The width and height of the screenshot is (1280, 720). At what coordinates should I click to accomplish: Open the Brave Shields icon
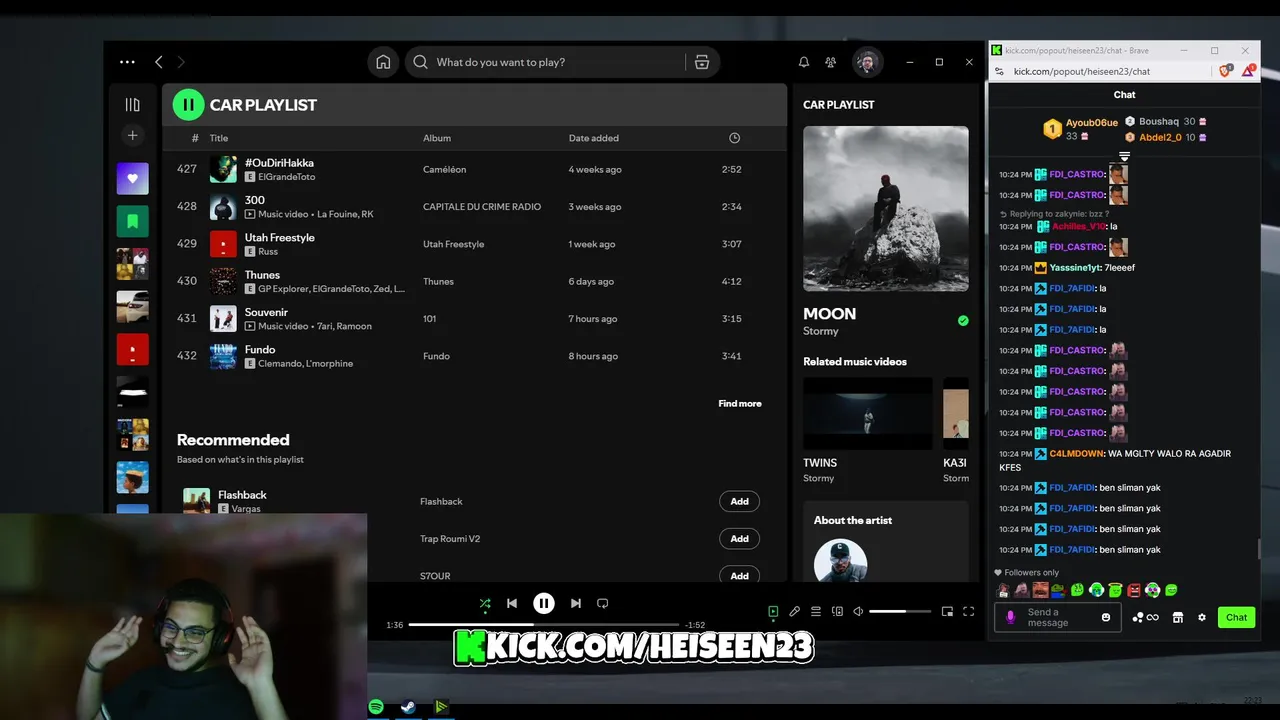pyautogui.click(x=1226, y=71)
